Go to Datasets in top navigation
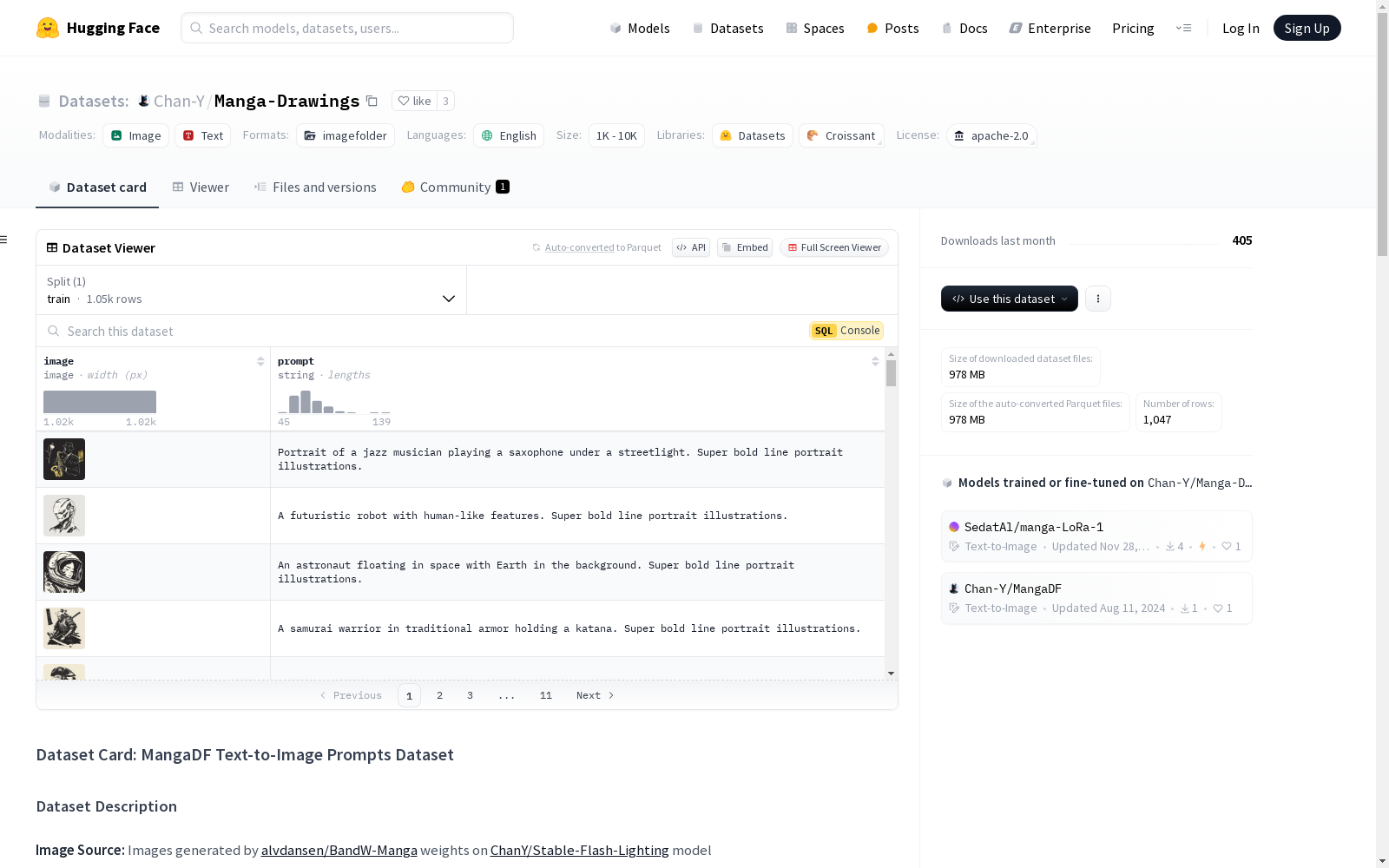Image resolution: width=1389 pixels, height=868 pixels. 727,28
